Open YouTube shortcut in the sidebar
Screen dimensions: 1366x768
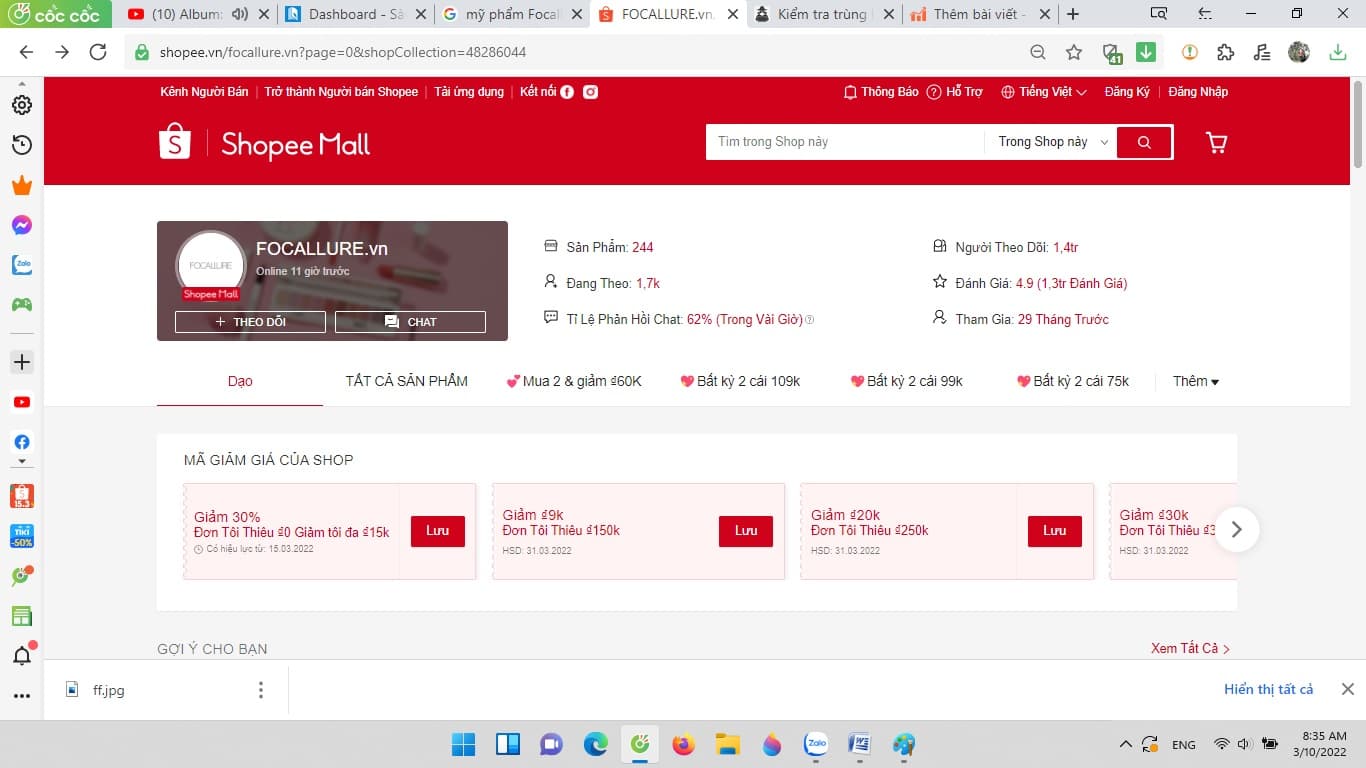click(21, 402)
